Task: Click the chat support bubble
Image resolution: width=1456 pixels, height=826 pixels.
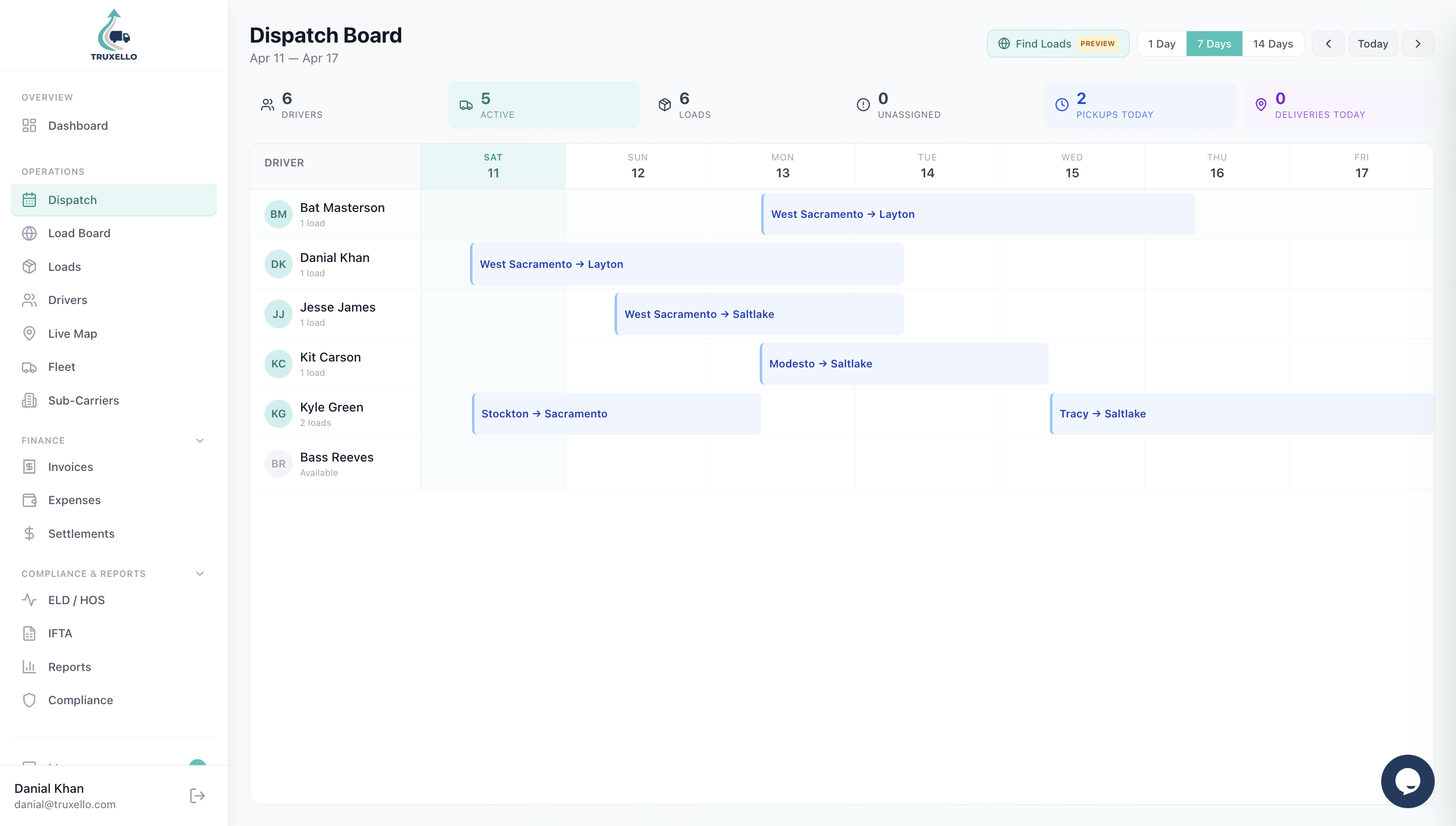Action: pos(1407,781)
